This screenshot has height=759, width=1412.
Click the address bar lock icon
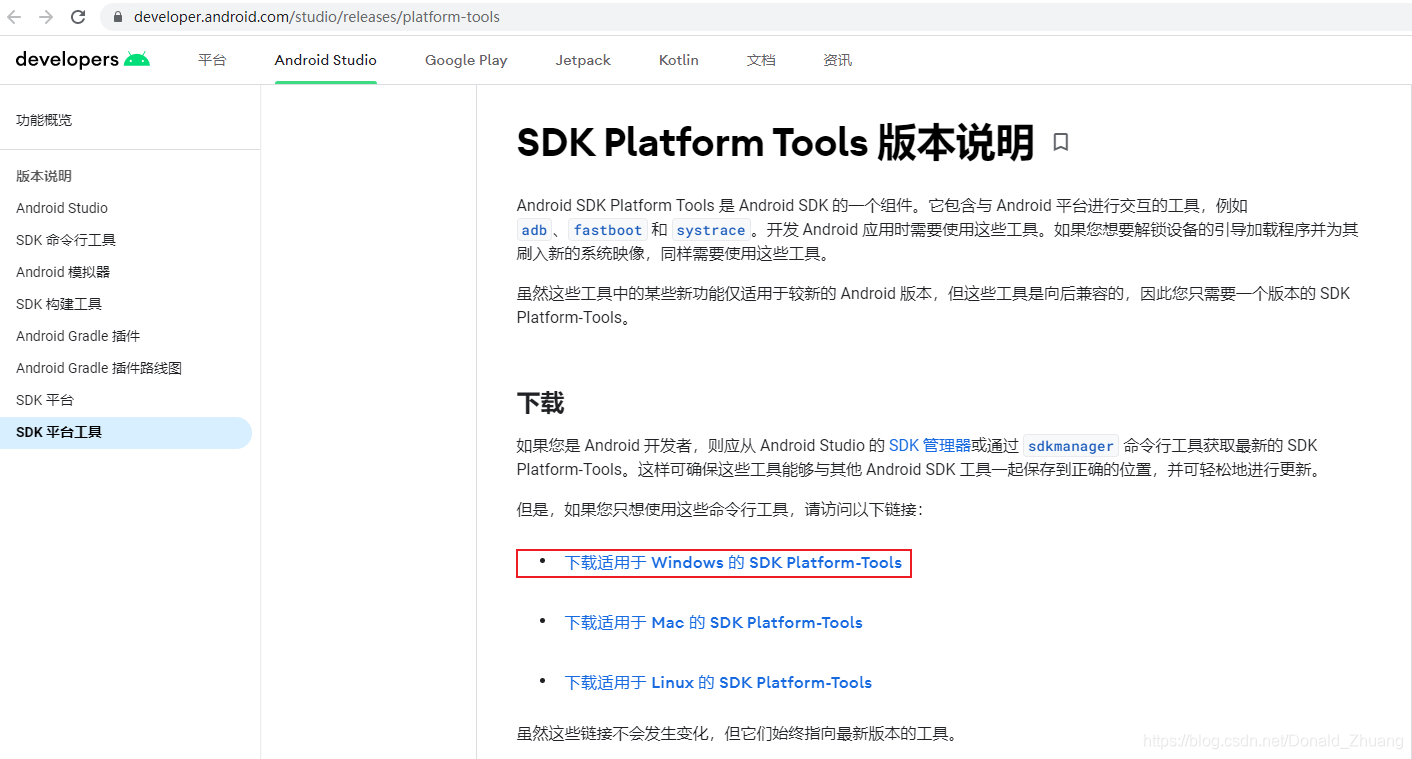coord(118,17)
